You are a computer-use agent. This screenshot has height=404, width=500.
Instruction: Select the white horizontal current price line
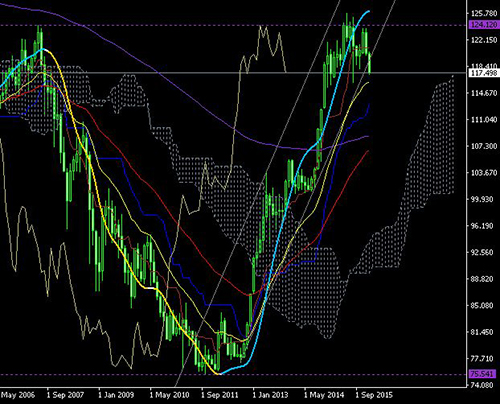click(x=233, y=73)
